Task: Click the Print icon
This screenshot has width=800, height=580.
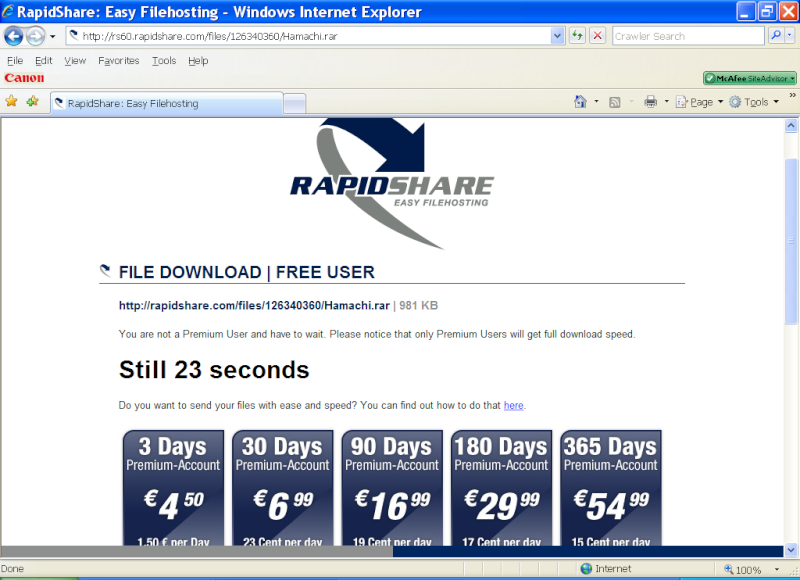Action: click(x=651, y=102)
